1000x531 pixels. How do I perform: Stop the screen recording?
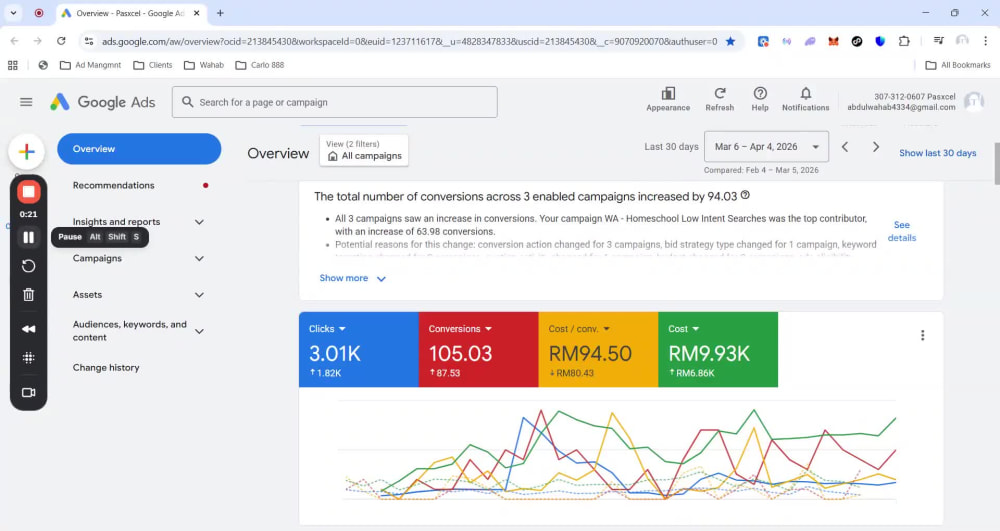[x=29, y=192]
